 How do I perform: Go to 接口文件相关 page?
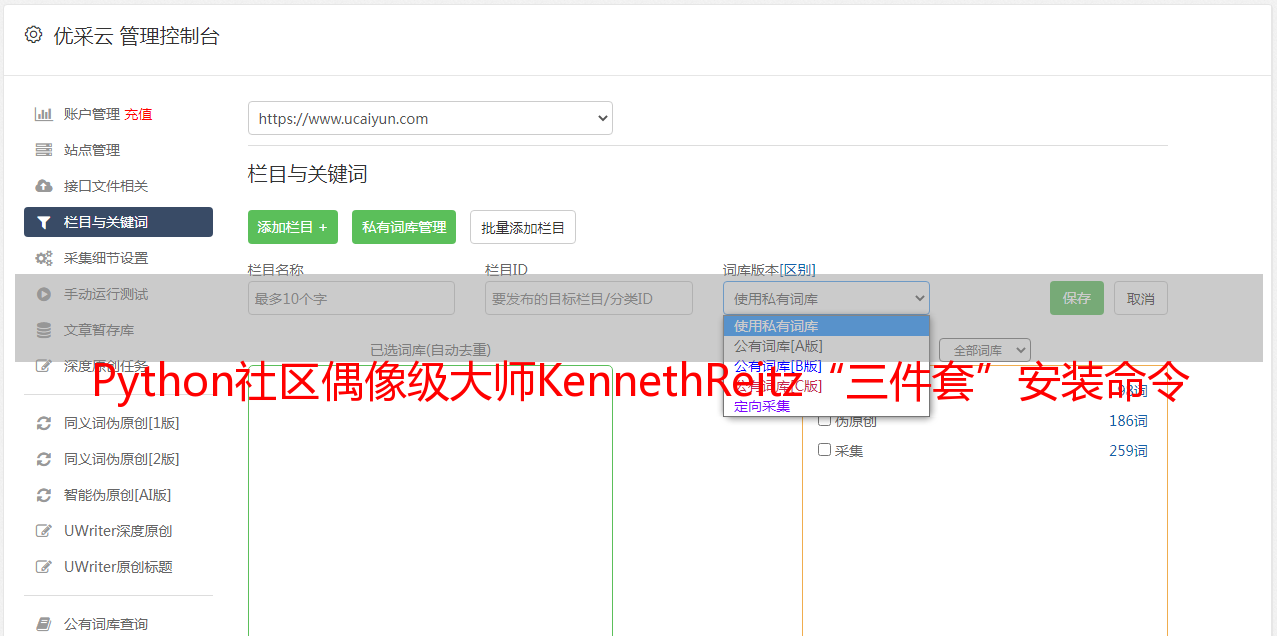click(x=106, y=186)
